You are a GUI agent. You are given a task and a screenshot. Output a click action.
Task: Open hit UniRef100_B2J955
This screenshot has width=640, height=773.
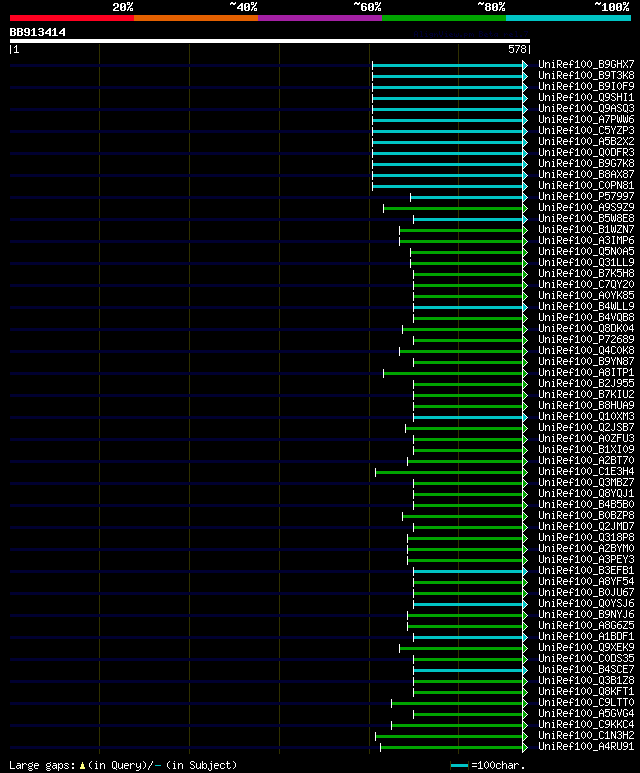pos(586,384)
